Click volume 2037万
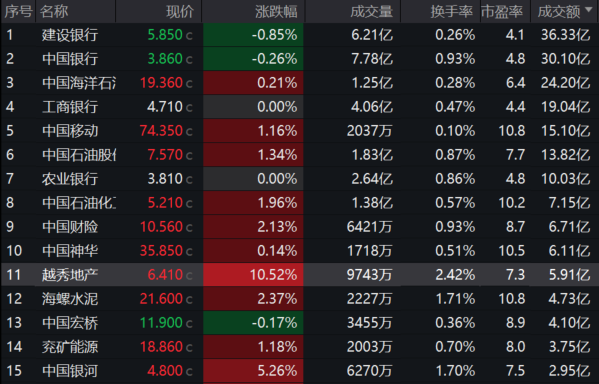599x384 pixels. point(369,131)
